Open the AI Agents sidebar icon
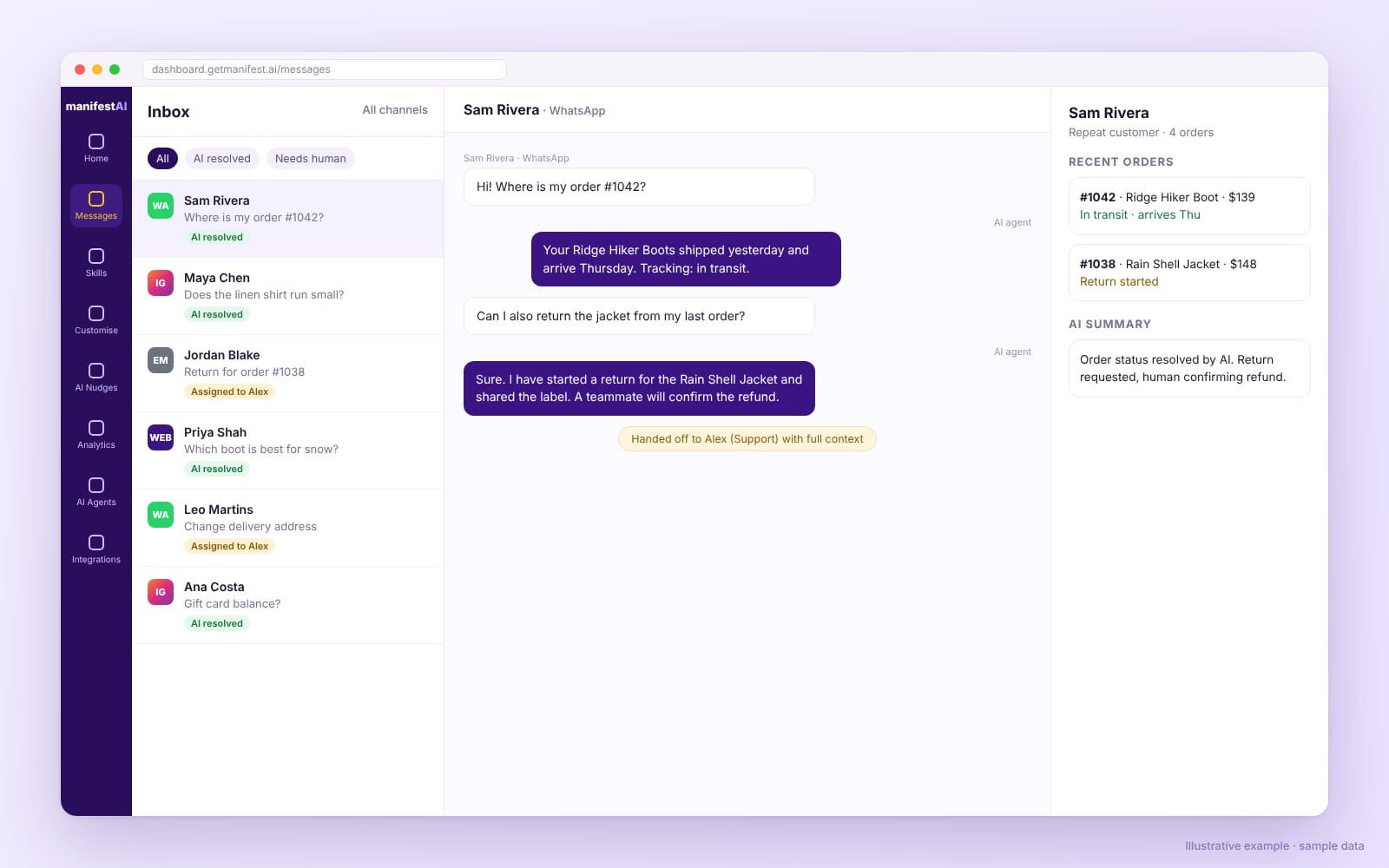 96,485
